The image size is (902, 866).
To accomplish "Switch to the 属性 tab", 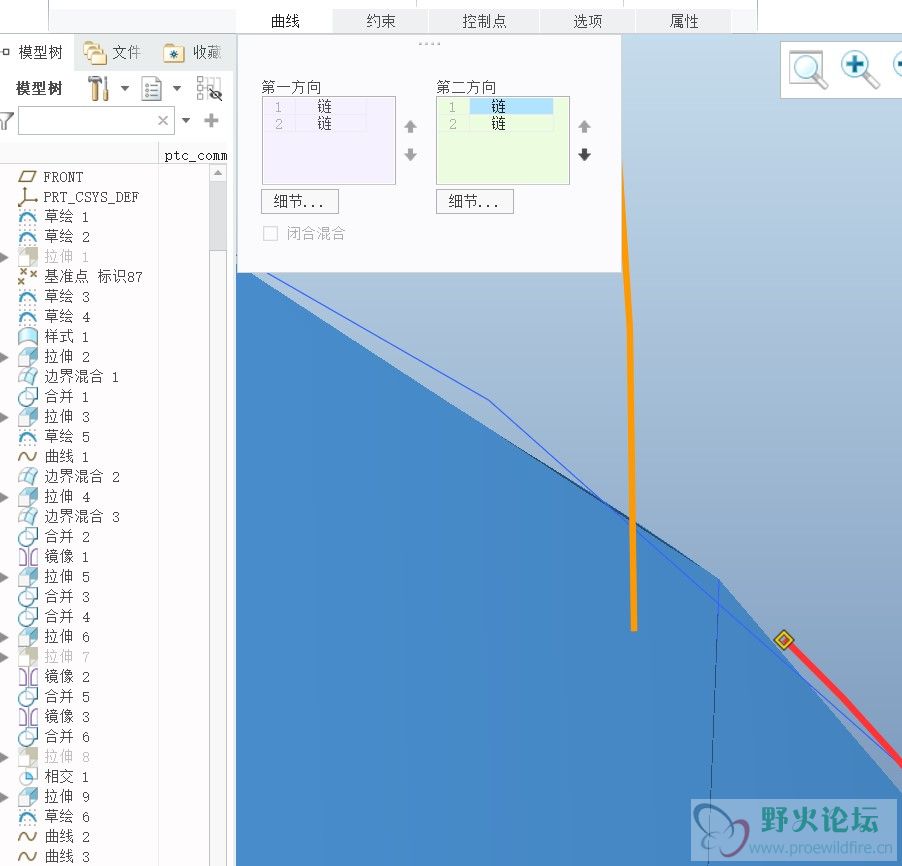I will (684, 21).
